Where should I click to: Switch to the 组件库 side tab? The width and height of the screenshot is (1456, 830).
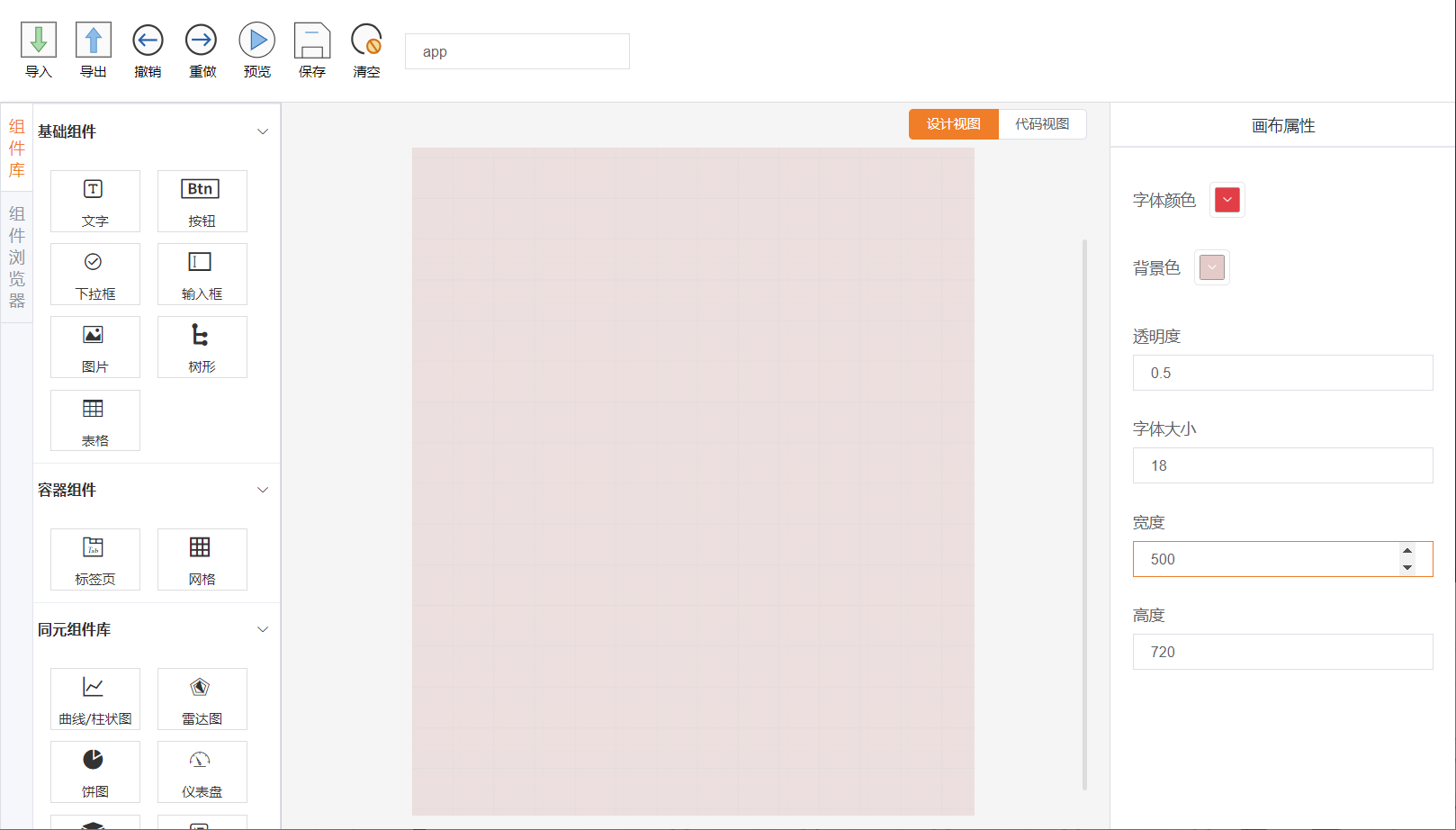click(x=17, y=149)
